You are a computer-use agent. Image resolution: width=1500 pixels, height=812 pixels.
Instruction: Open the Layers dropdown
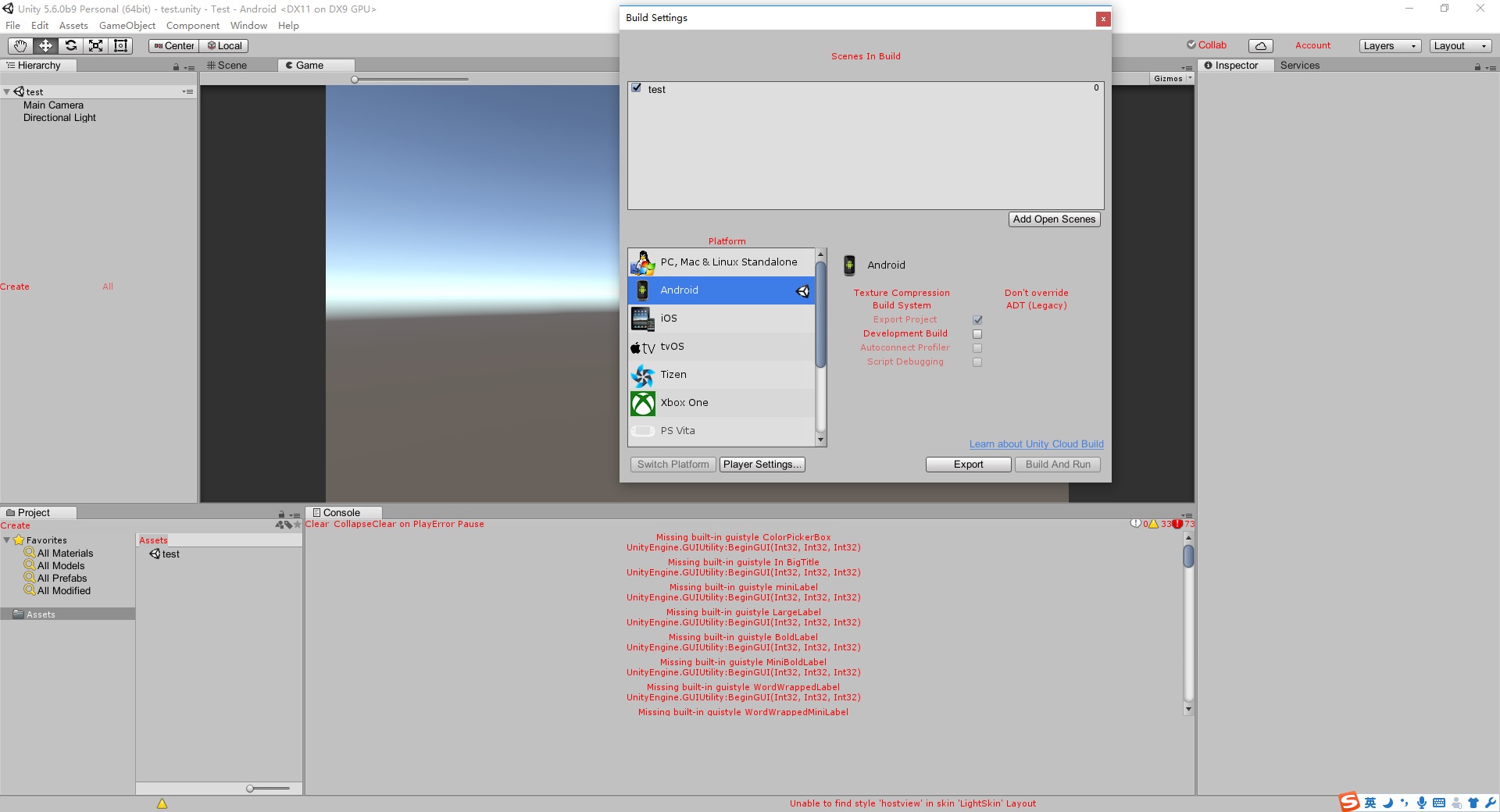pyautogui.click(x=1390, y=46)
